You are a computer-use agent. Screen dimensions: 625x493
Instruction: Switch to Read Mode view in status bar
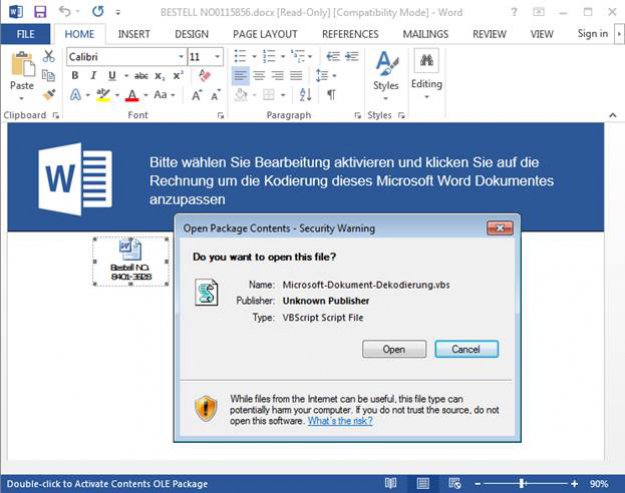pos(390,484)
